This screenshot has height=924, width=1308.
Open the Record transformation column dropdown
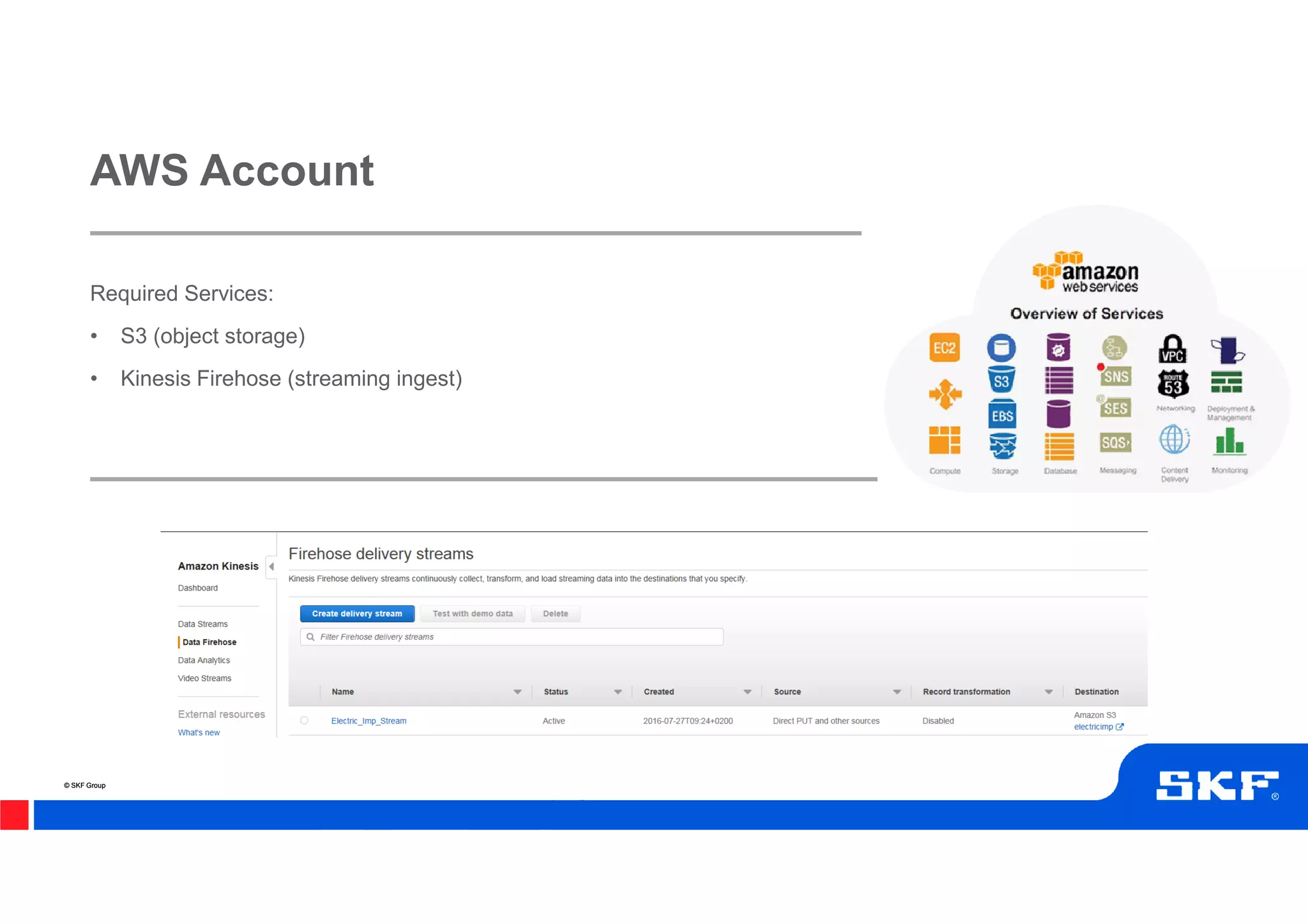click(1049, 692)
